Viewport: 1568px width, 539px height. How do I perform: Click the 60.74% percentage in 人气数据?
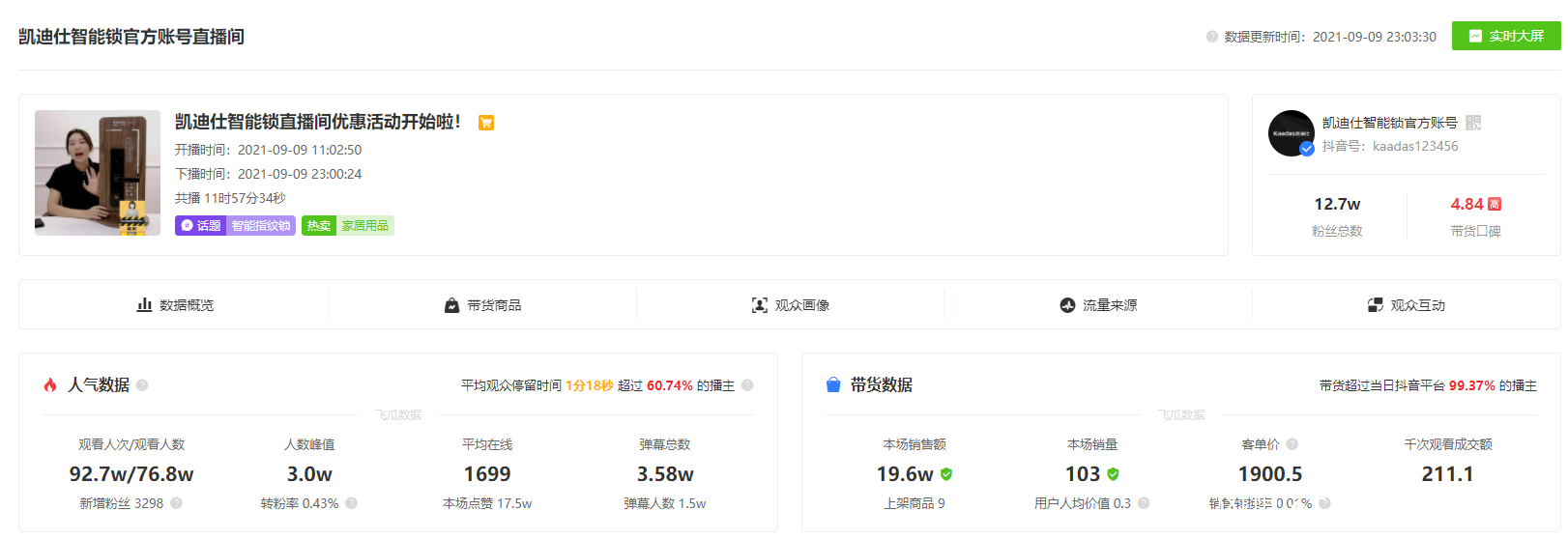click(670, 385)
